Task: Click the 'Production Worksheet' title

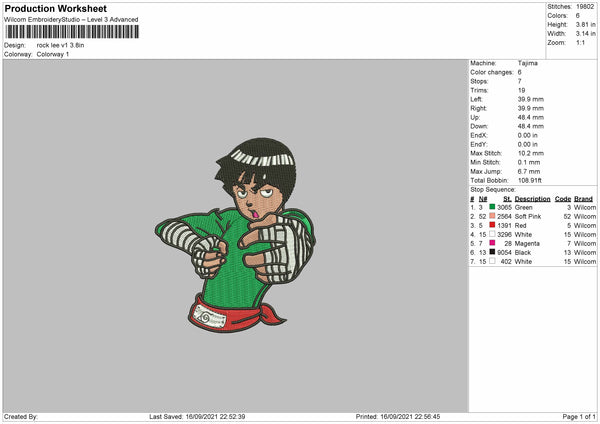Action: 56,8
